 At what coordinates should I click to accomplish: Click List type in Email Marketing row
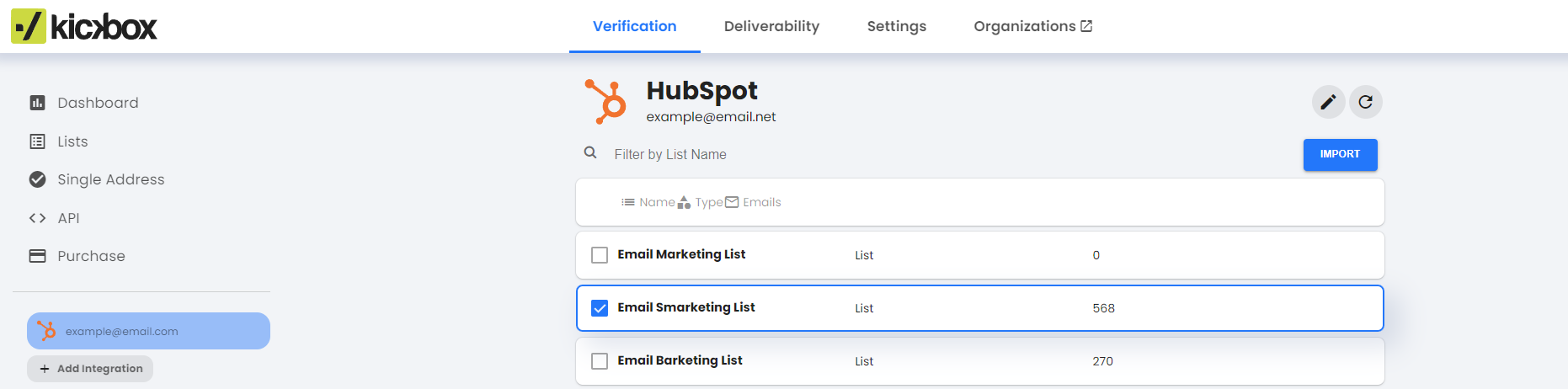864,255
